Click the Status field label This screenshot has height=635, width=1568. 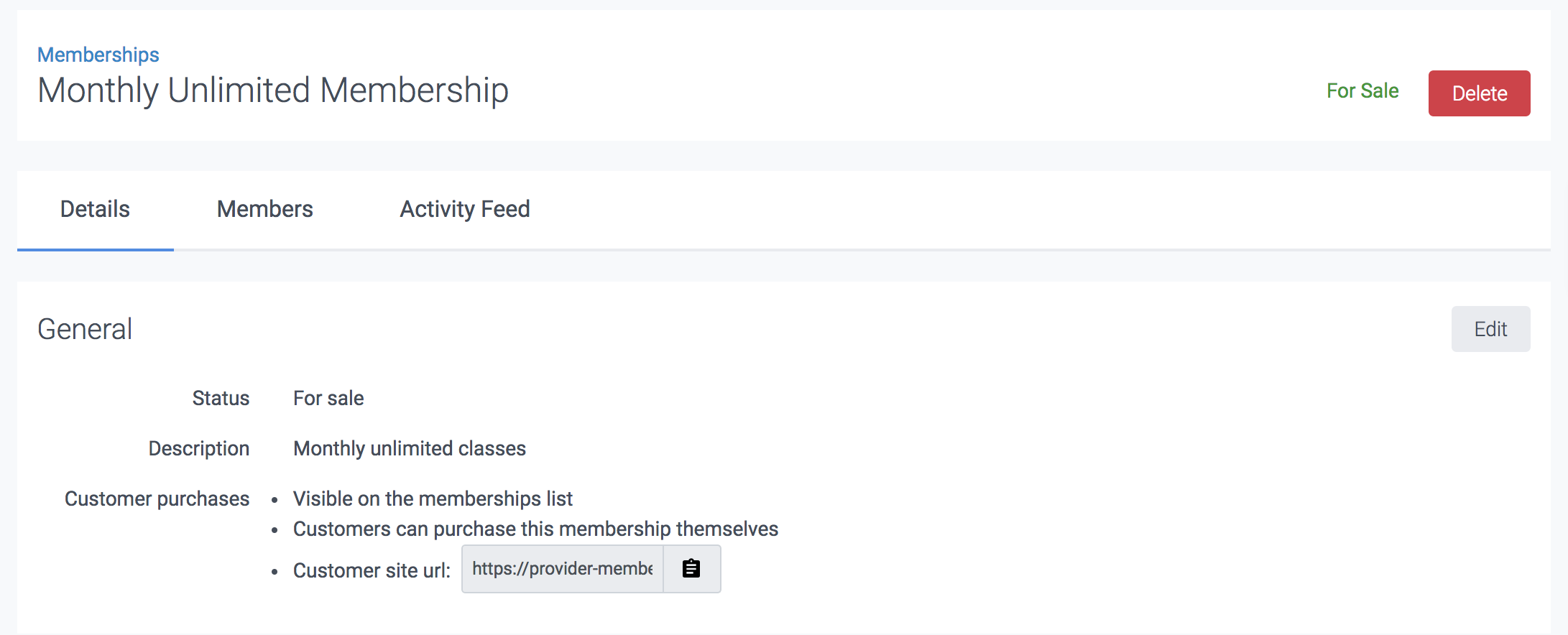click(x=221, y=398)
